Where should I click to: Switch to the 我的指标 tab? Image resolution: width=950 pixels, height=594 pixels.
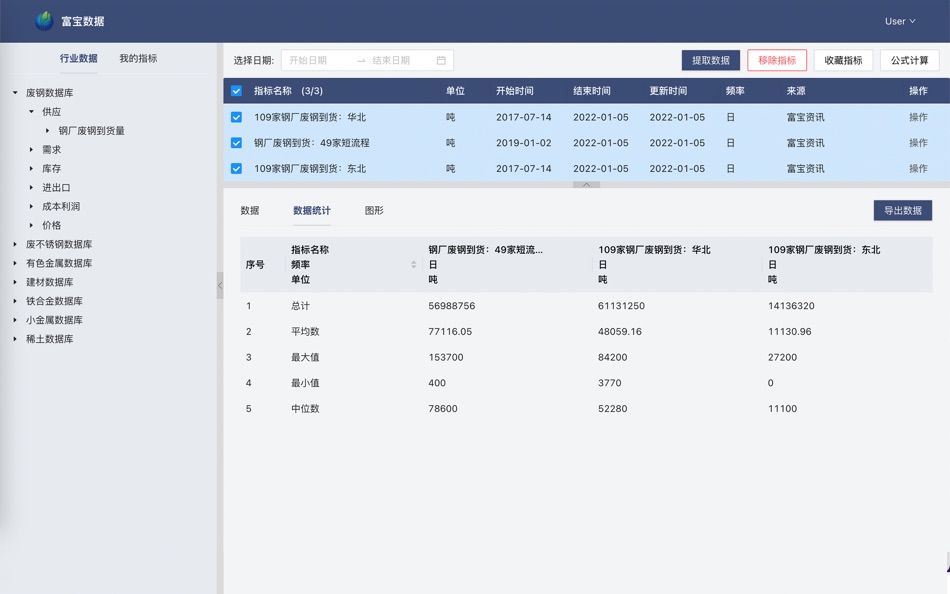pos(138,58)
